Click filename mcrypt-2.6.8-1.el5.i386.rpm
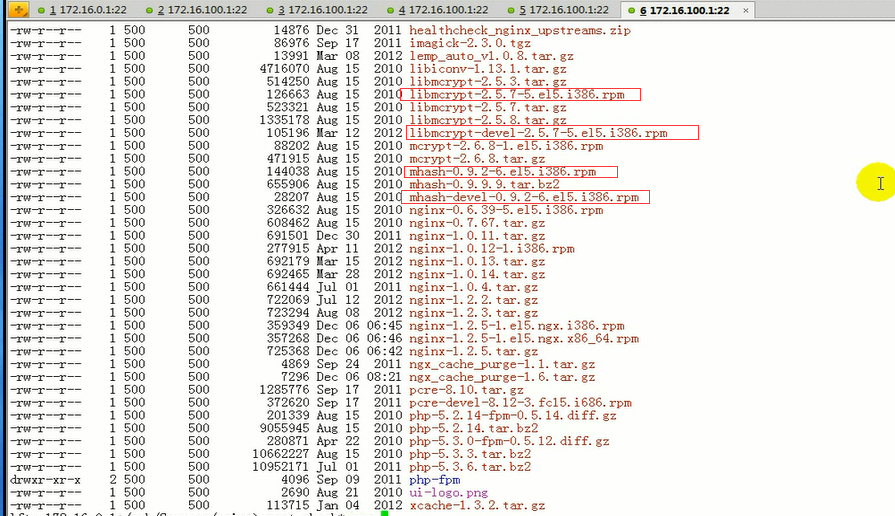The height and width of the screenshot is (516, 895). [x=506, y=146]
